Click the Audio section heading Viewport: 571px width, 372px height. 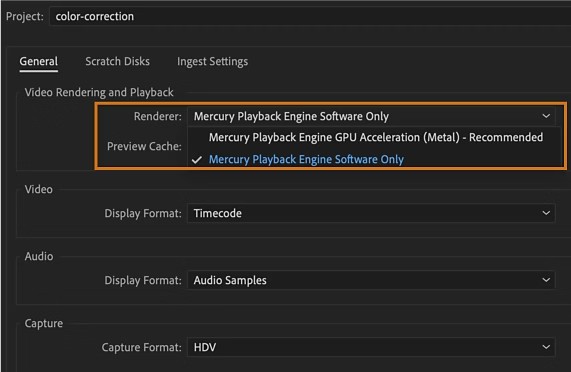click(39, 256)
